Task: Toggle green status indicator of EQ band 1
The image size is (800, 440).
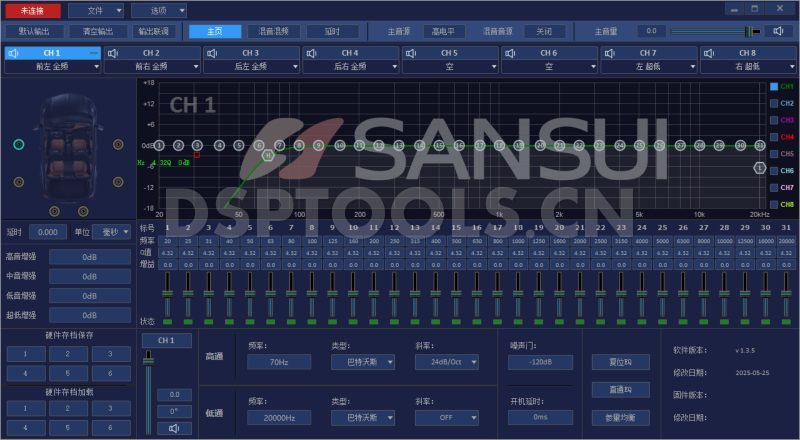Action: point(167,322)
